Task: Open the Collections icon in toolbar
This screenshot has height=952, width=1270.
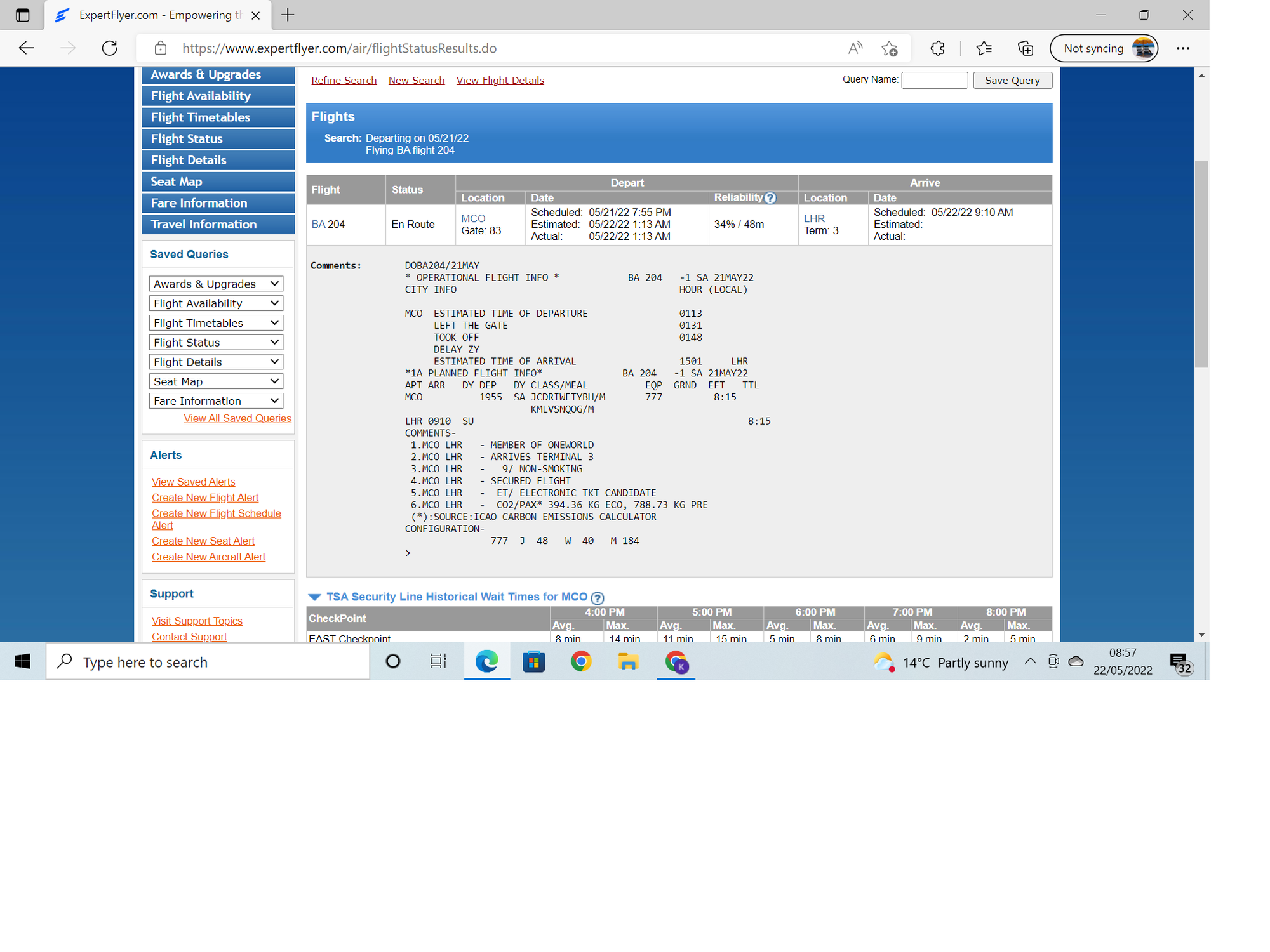Action: (x=1026, y=48)
